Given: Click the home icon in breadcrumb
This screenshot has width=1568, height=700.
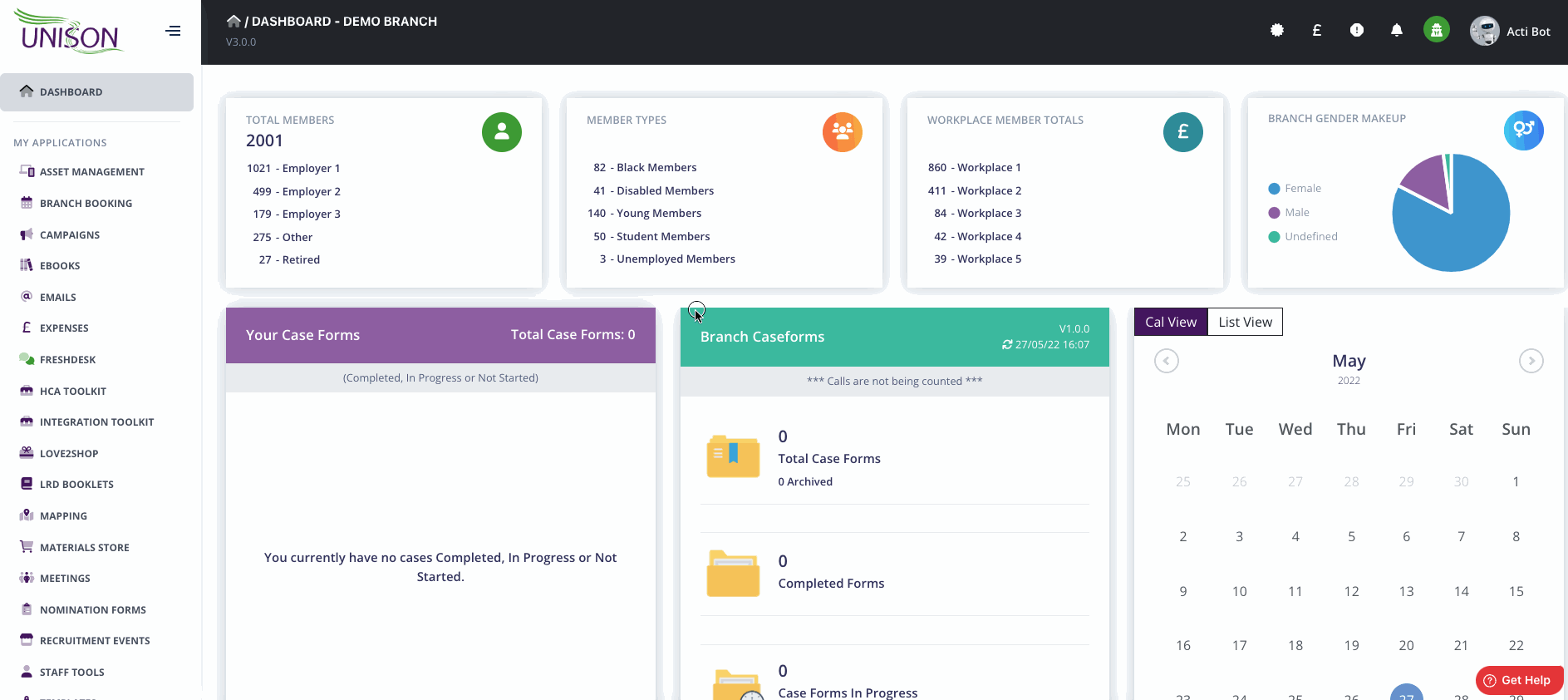Looking at the screenshot, I should 233,22.
